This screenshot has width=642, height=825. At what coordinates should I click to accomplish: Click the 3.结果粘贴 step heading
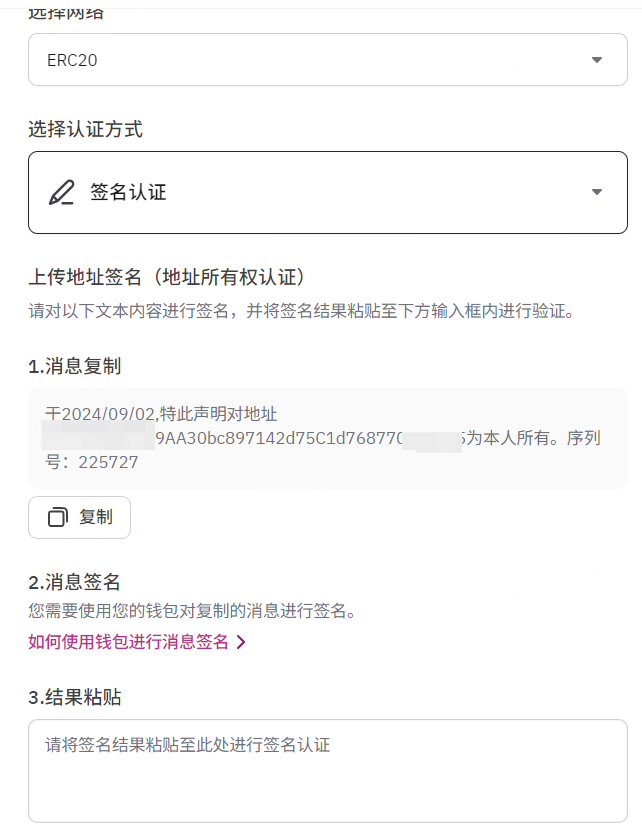75,697
